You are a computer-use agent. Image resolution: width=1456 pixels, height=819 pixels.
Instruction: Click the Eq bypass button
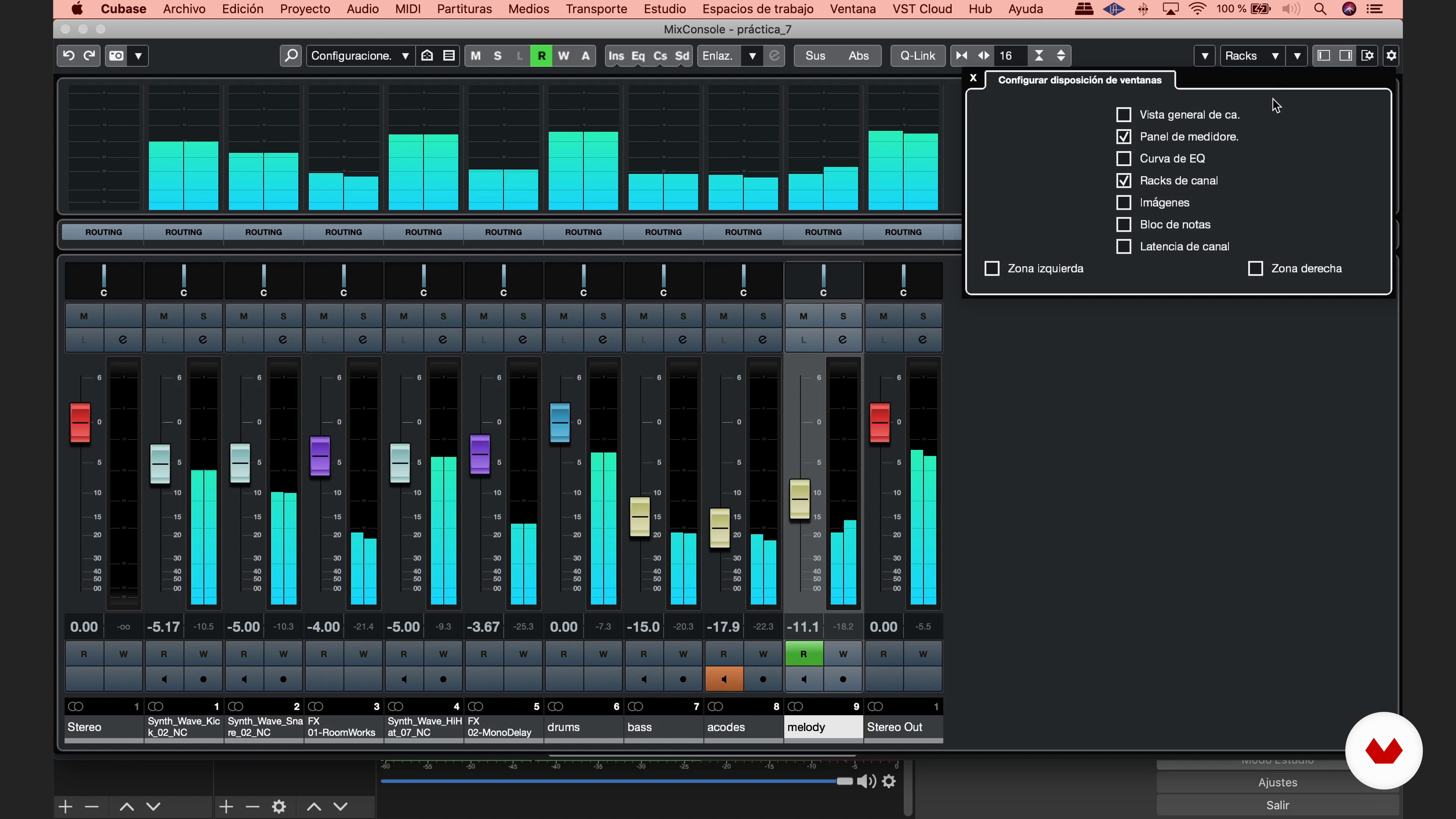(x=638, y=55)
